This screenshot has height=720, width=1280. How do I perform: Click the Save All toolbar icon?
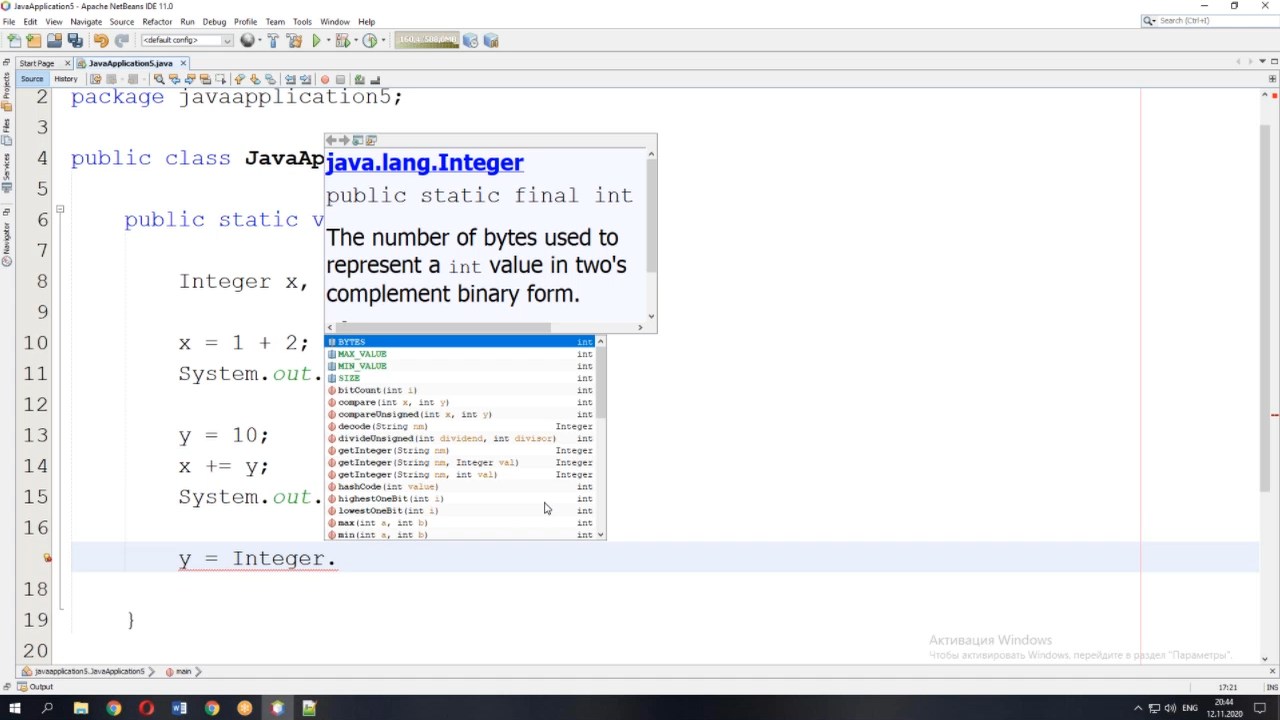coord(75,41)
